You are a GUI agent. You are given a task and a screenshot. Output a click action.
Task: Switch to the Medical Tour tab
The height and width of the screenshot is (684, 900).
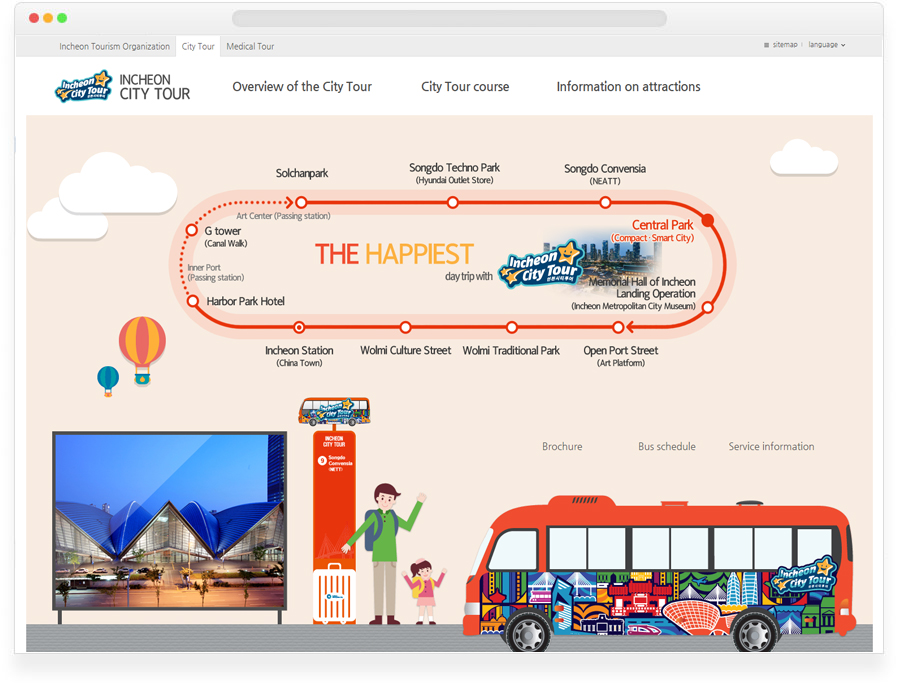point(250,46)
